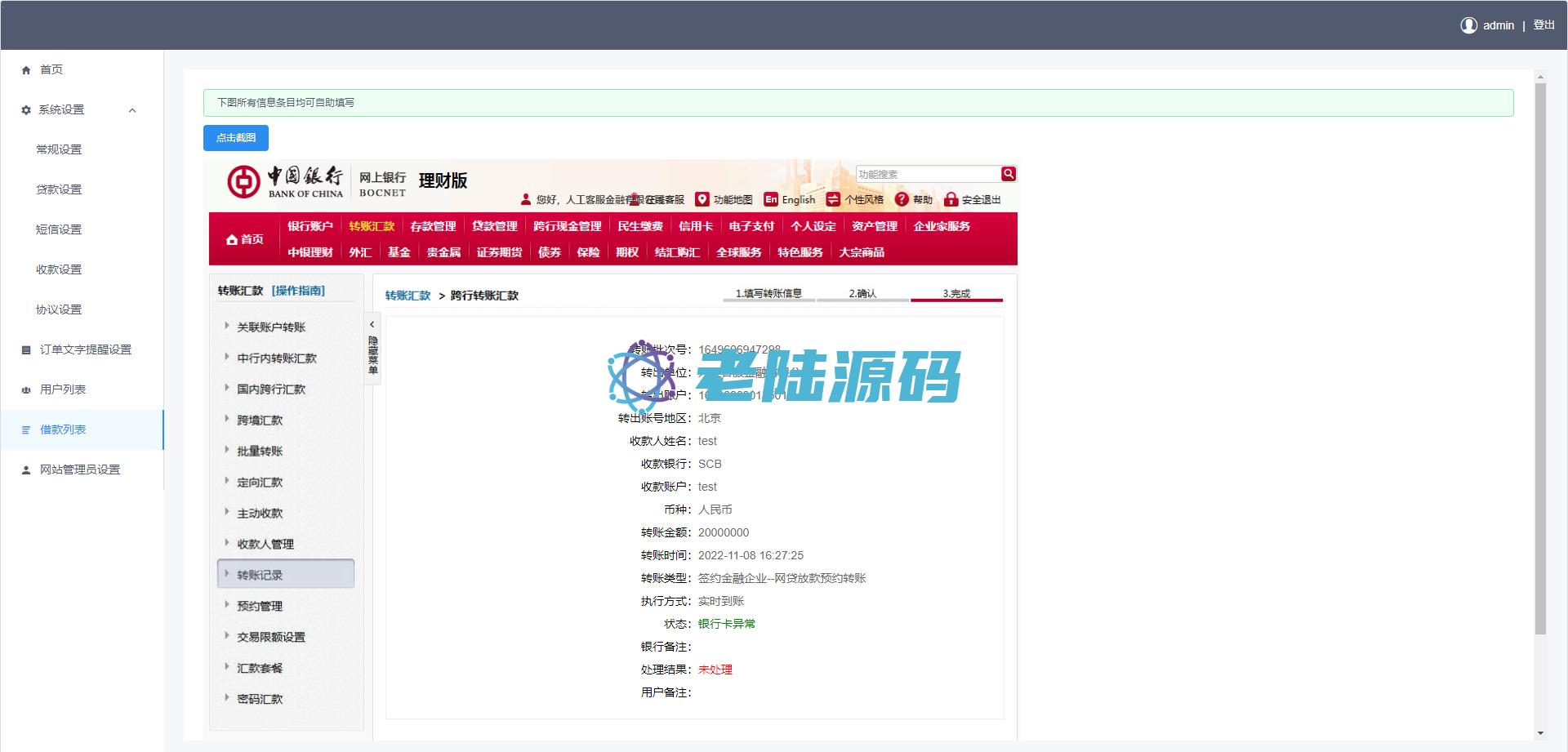This screenshot has height=752, width=1568.
Task: Click the English language icon
Action: [771, 199]
